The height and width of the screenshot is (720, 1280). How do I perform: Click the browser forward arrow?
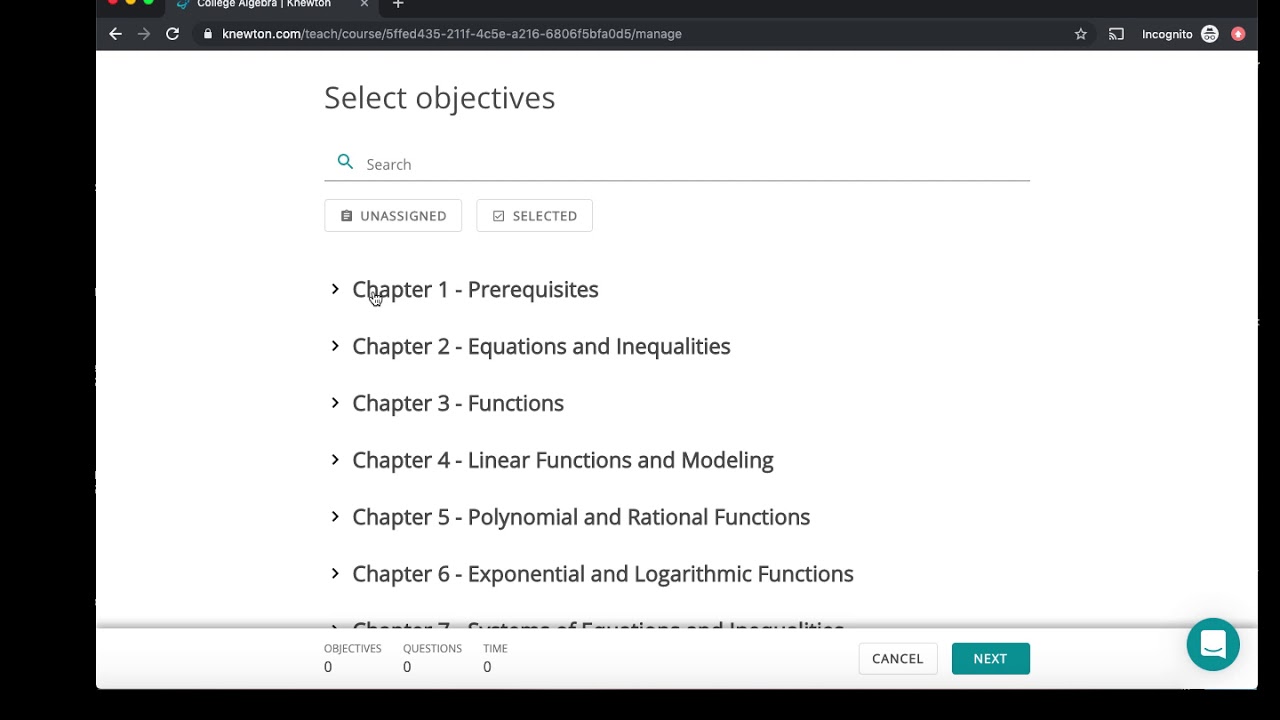coord(144,34)
